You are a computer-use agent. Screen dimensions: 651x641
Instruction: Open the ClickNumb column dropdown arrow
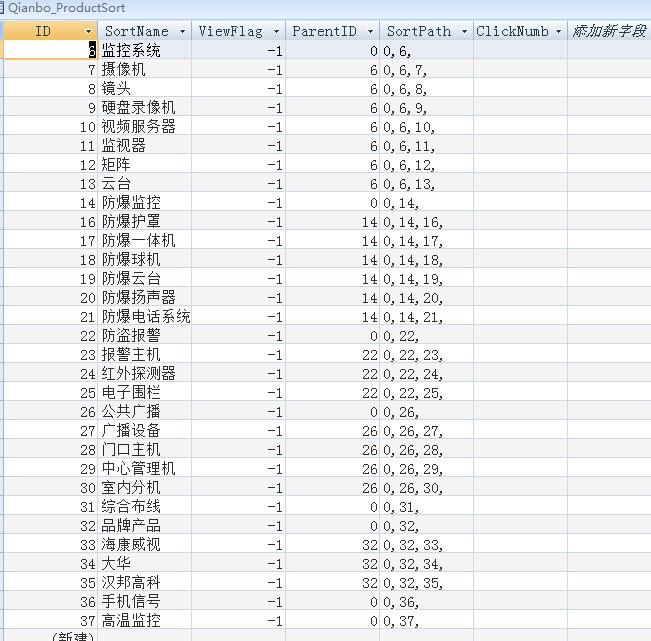pos(558,32)
